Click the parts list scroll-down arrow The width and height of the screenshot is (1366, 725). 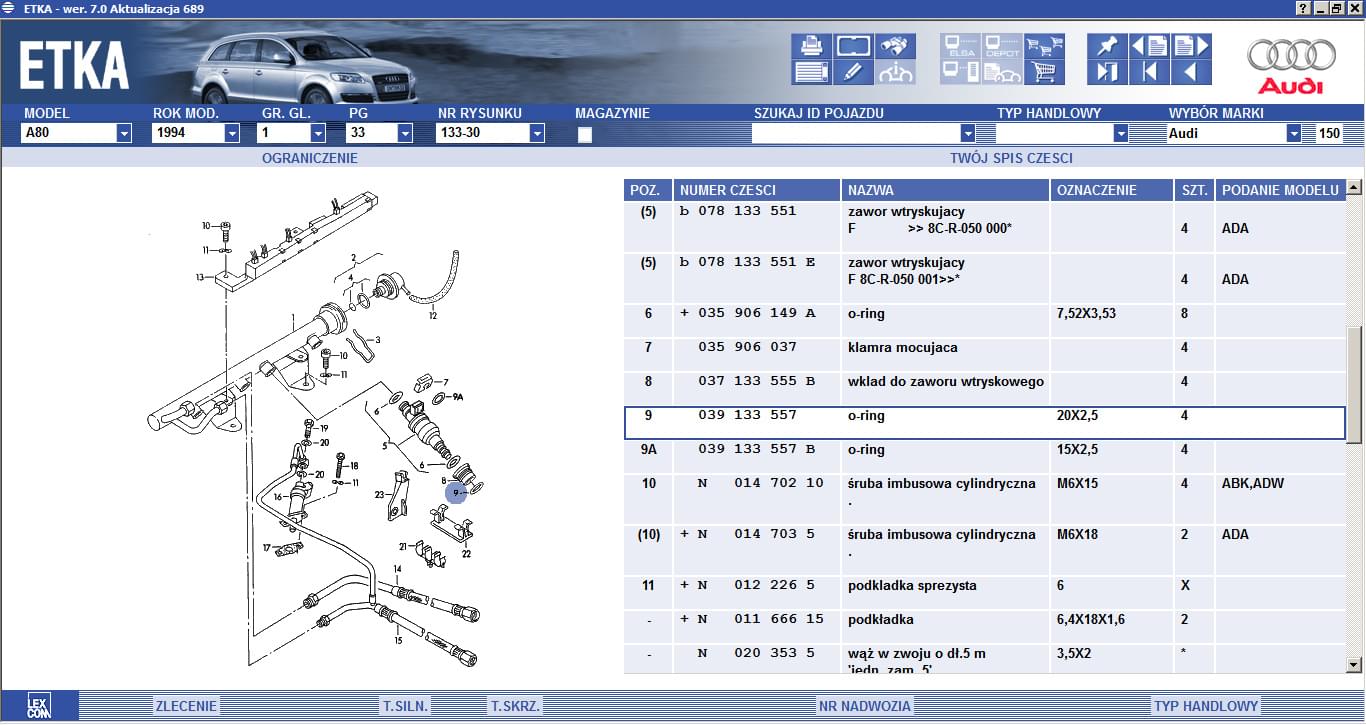tap(1354, 664)
